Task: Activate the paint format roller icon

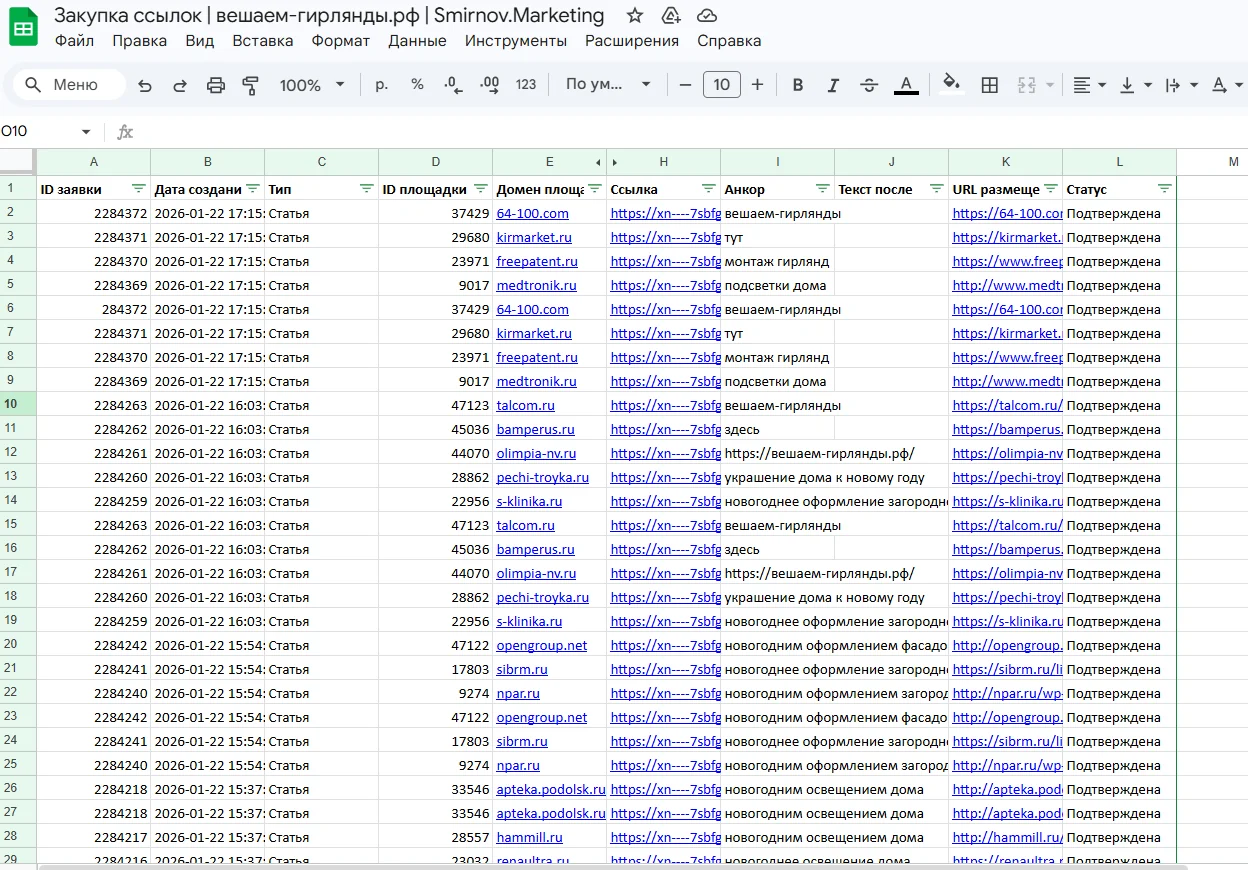Action: tap(251, 85)
